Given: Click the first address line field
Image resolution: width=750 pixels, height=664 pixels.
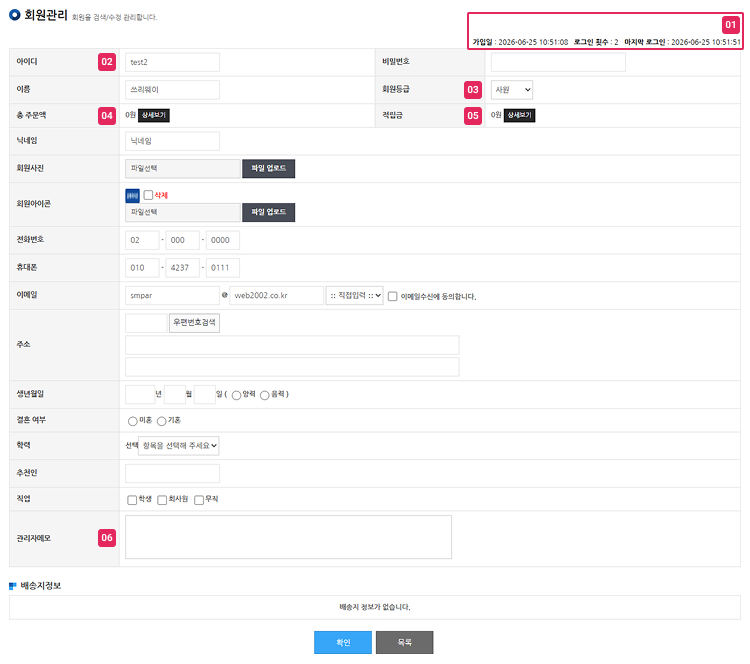Looking at the screenshot, I should (292, 345).
